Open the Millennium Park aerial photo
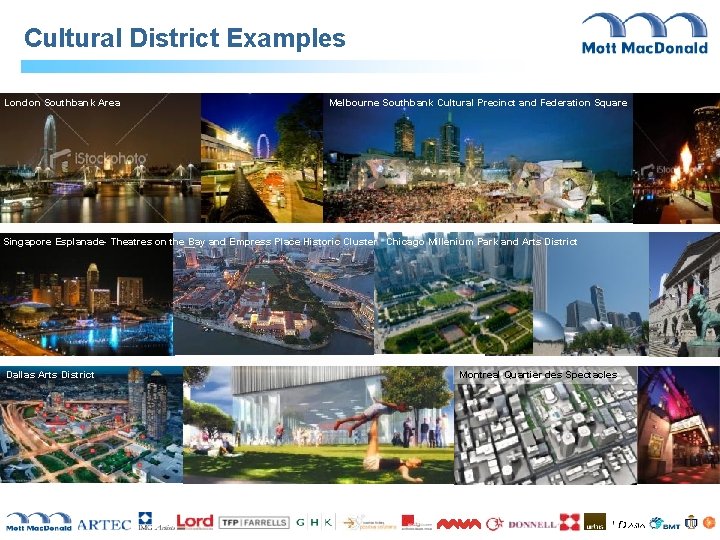Image resolution: width=720 pixels, height=540 pixels. click(454, 294)
